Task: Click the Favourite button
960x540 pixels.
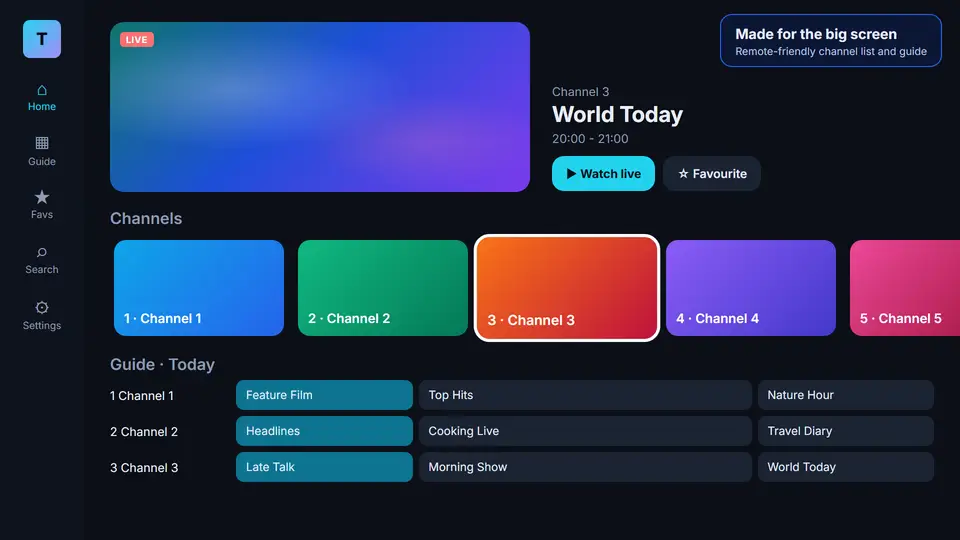Action: (x=712, y=174)
